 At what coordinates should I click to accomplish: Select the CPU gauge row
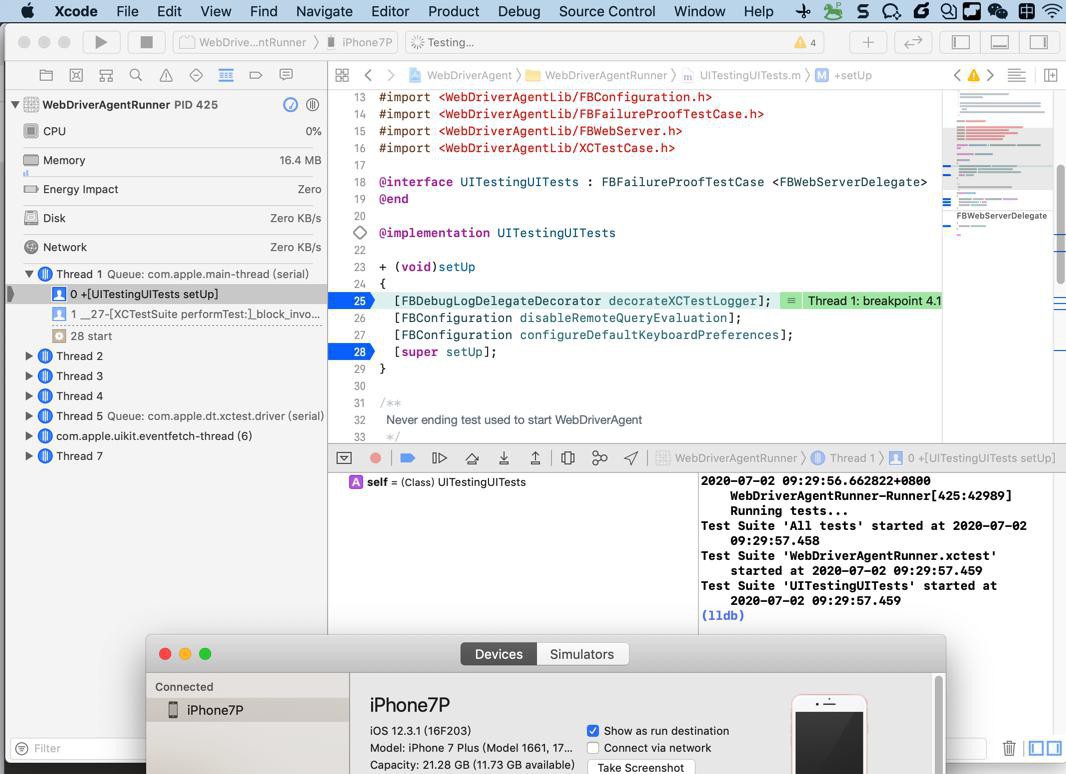point(171,131)
